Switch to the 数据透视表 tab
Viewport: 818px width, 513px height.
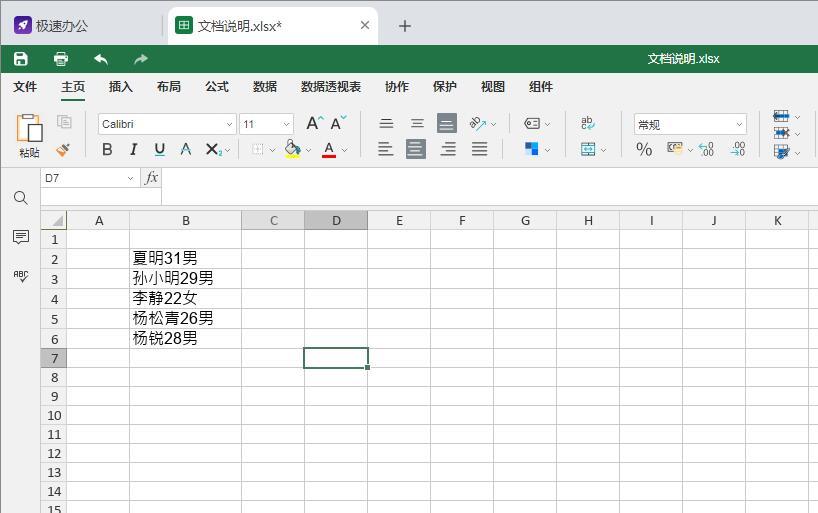331,87
